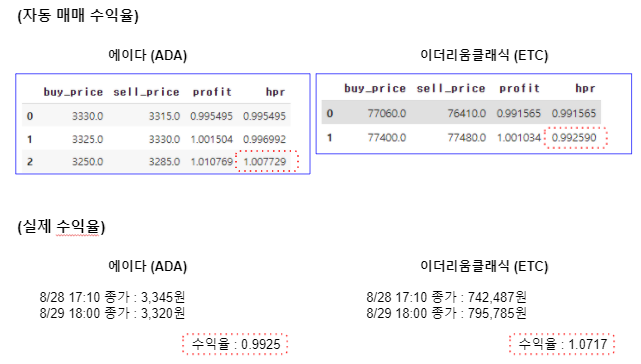
Task: Click ADA profit value 1.001504
Action: pyautogui.click(x=211, y=139)
